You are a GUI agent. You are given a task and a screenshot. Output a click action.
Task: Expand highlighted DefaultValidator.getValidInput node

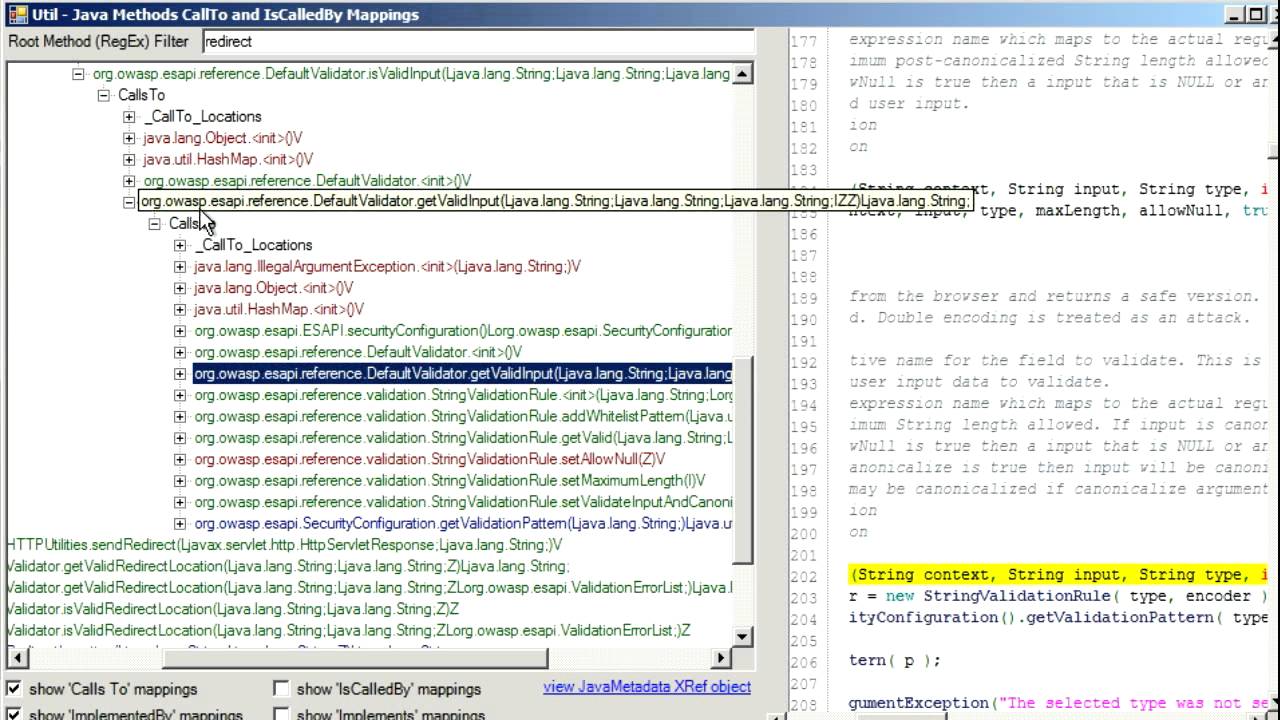click(x=180, y=374)
